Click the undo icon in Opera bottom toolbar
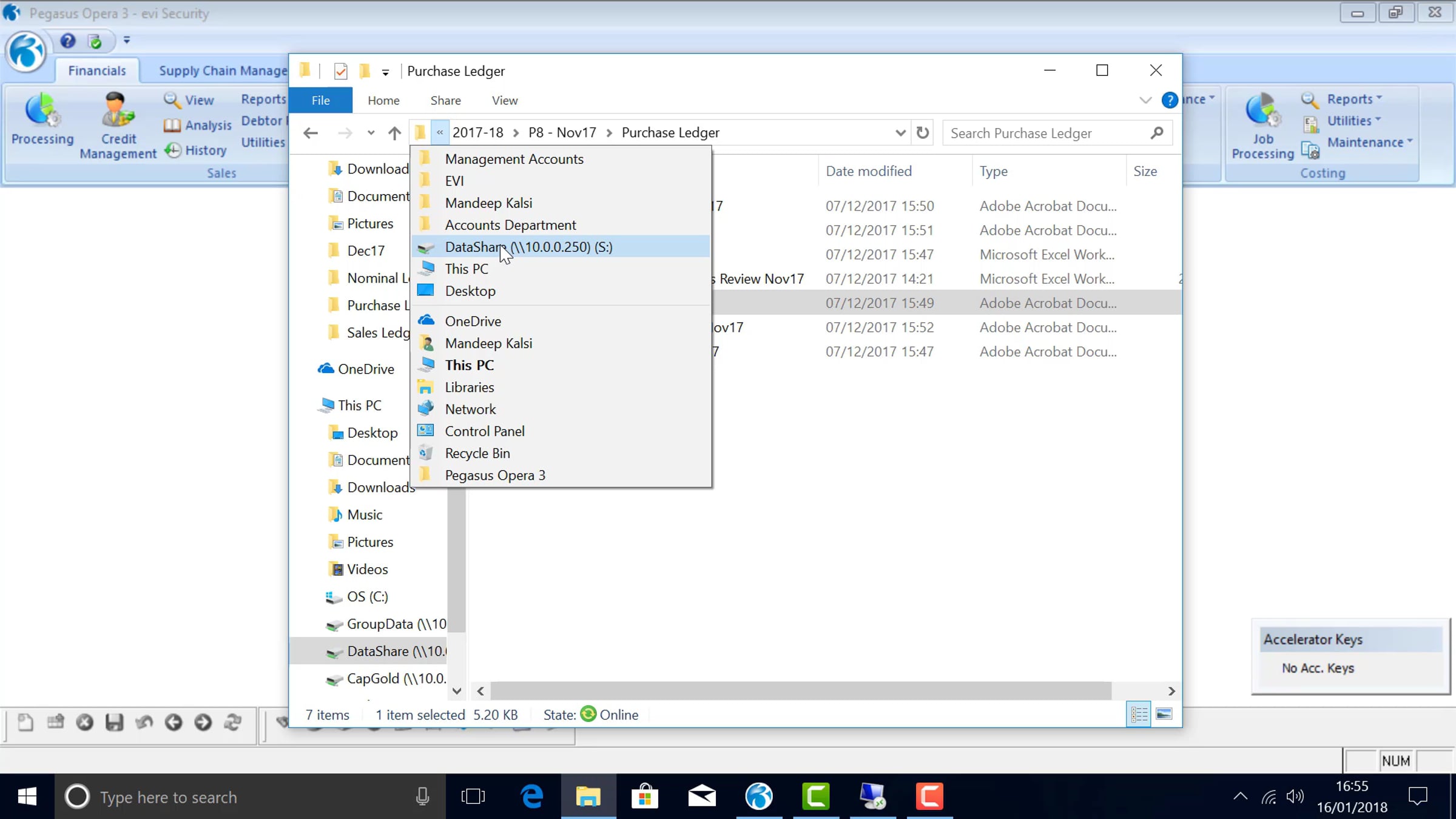The image size is (1456, 819). [x=144, y=722]
